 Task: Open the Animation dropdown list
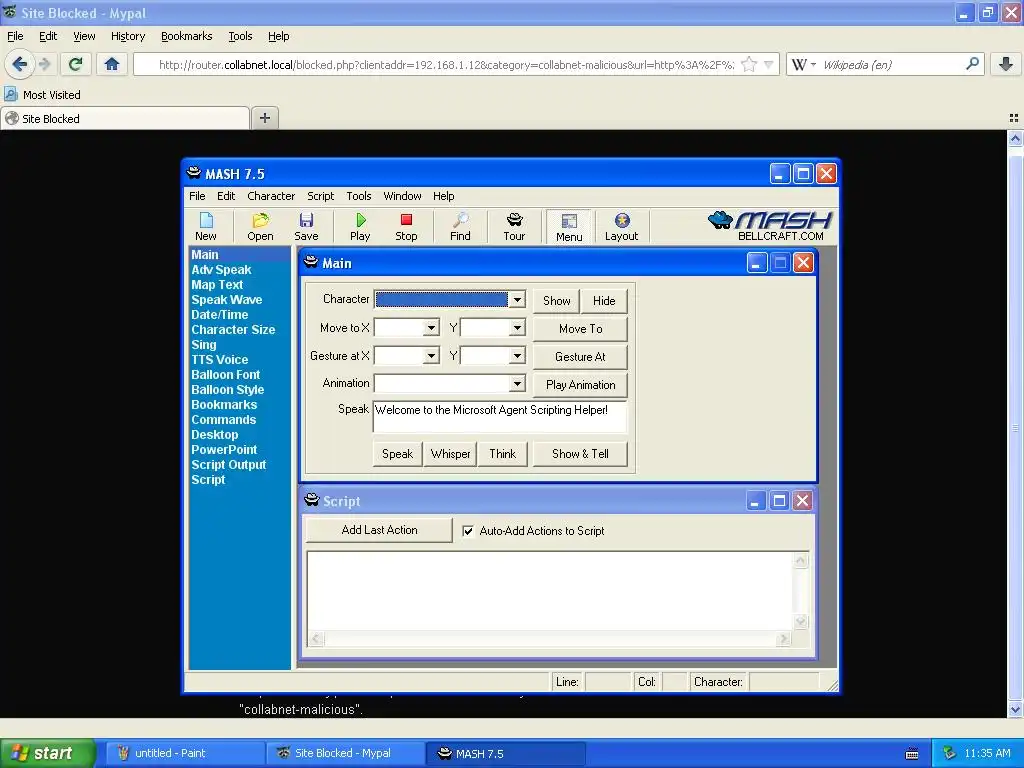tap(517, 383)
